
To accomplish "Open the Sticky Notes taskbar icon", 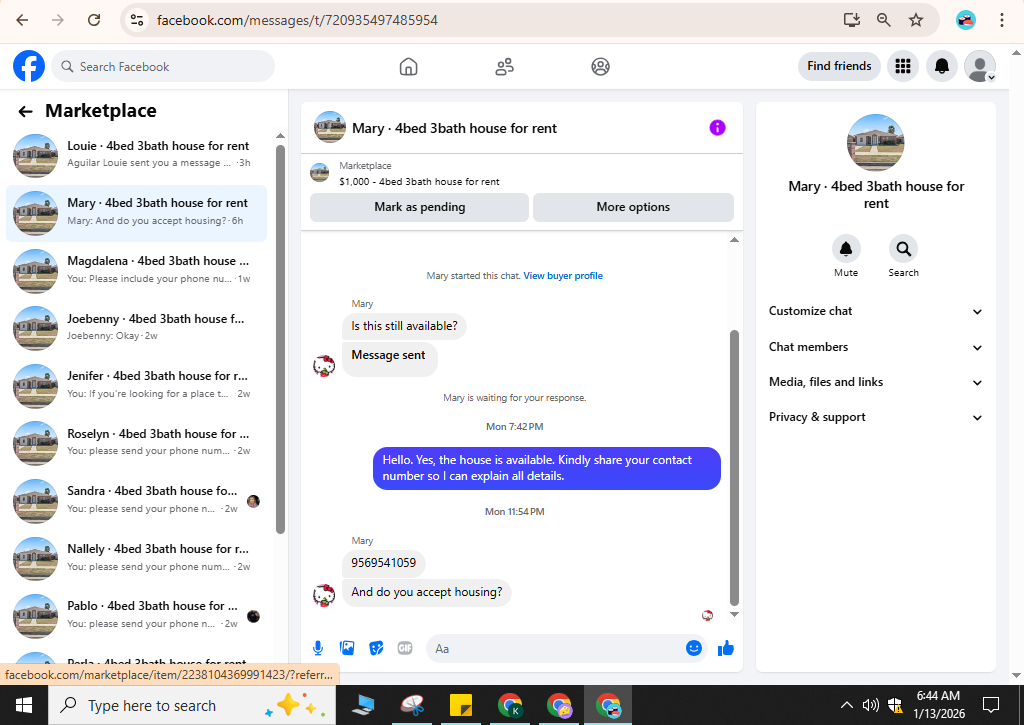I will point(461,705).
